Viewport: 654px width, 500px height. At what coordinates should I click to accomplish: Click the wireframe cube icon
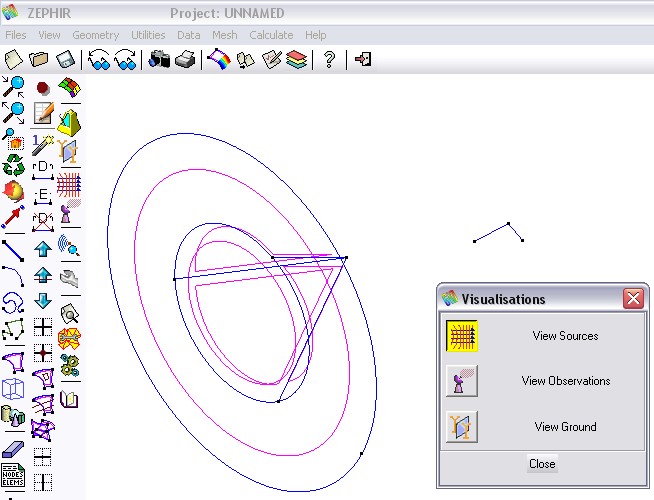click(13, 389)
